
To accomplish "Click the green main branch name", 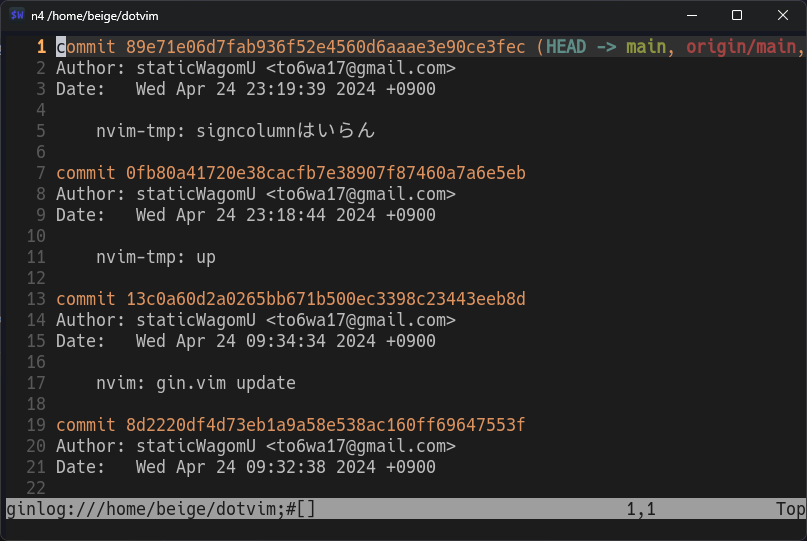I will click(646, 47).
